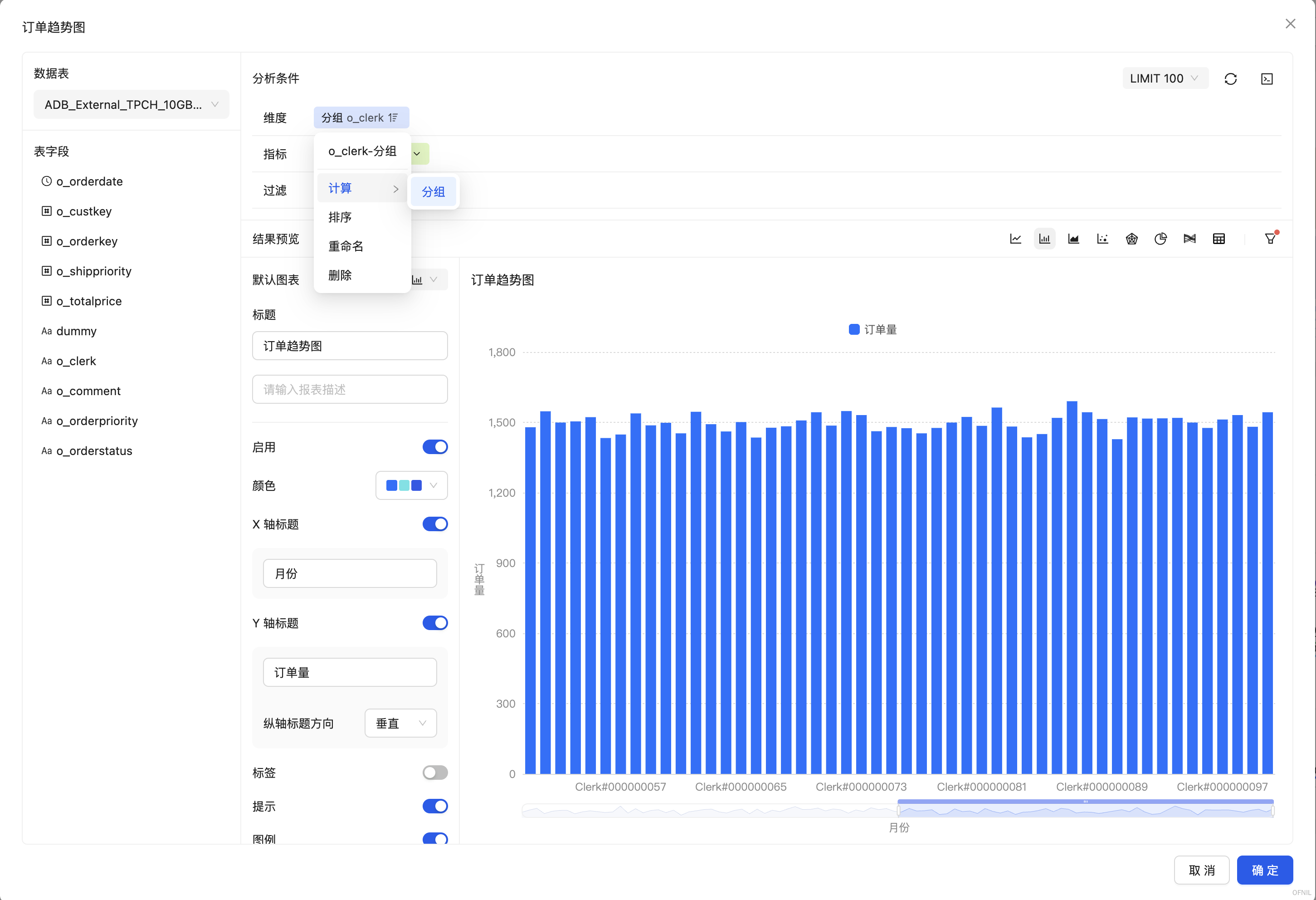The image size is (1316, 900).
Task: Choose 排序 from the context menu
Action: pos(362,217)
